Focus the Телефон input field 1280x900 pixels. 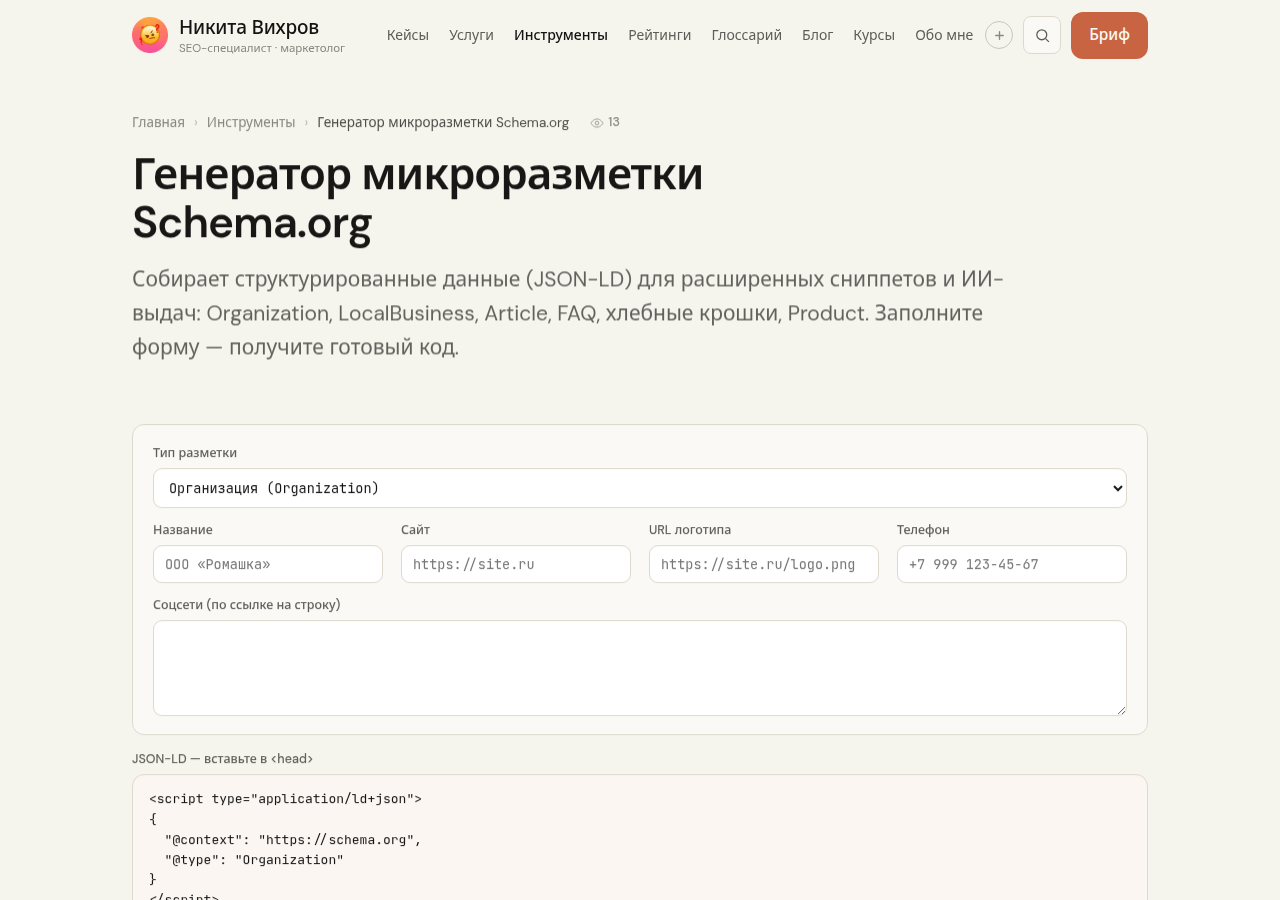[x=1012, y=564]
